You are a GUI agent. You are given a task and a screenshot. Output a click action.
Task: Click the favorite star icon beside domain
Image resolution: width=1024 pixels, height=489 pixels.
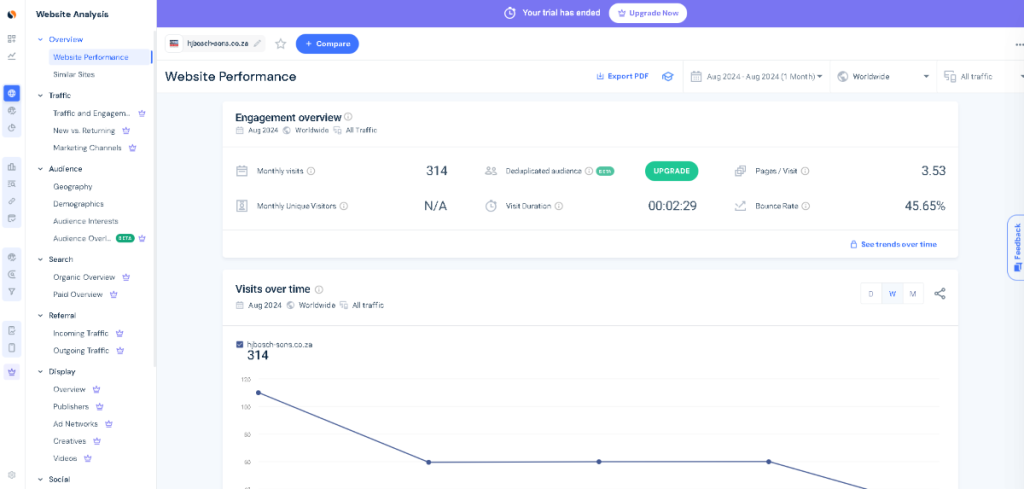coord(280,44)
